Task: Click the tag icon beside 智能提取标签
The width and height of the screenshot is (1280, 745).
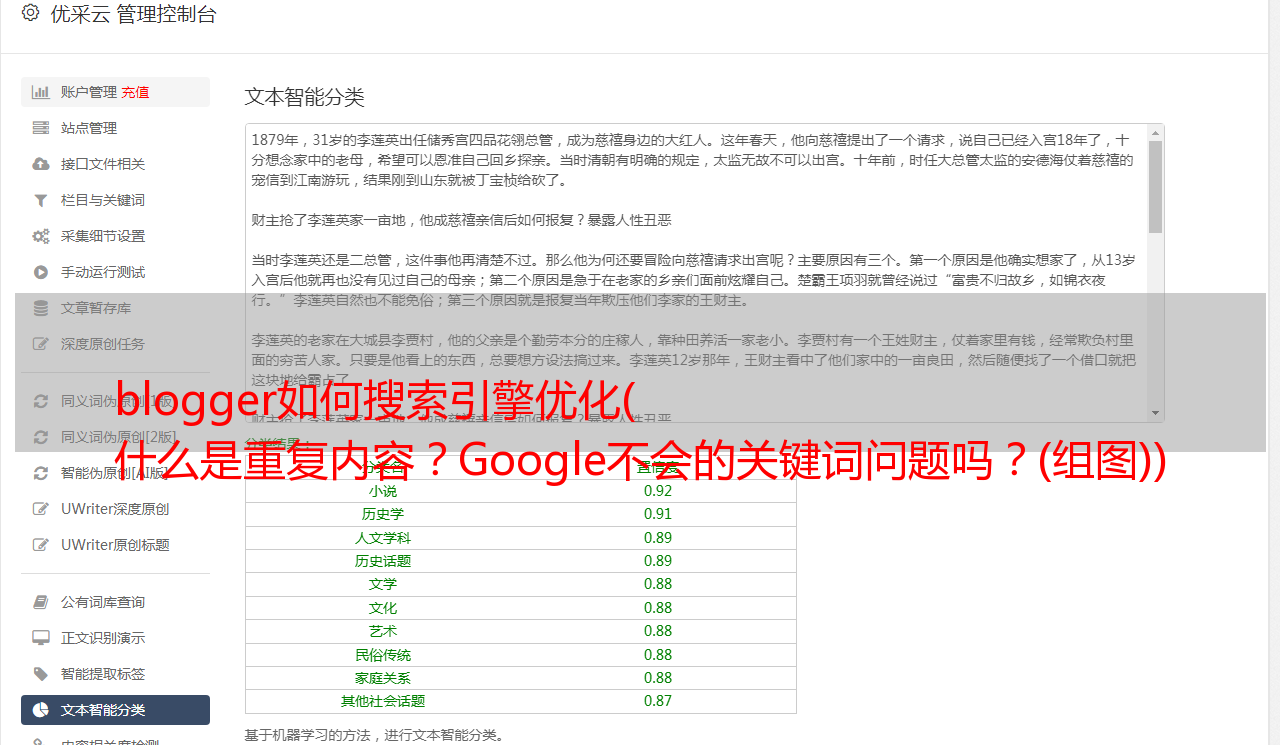Action: 41,674
